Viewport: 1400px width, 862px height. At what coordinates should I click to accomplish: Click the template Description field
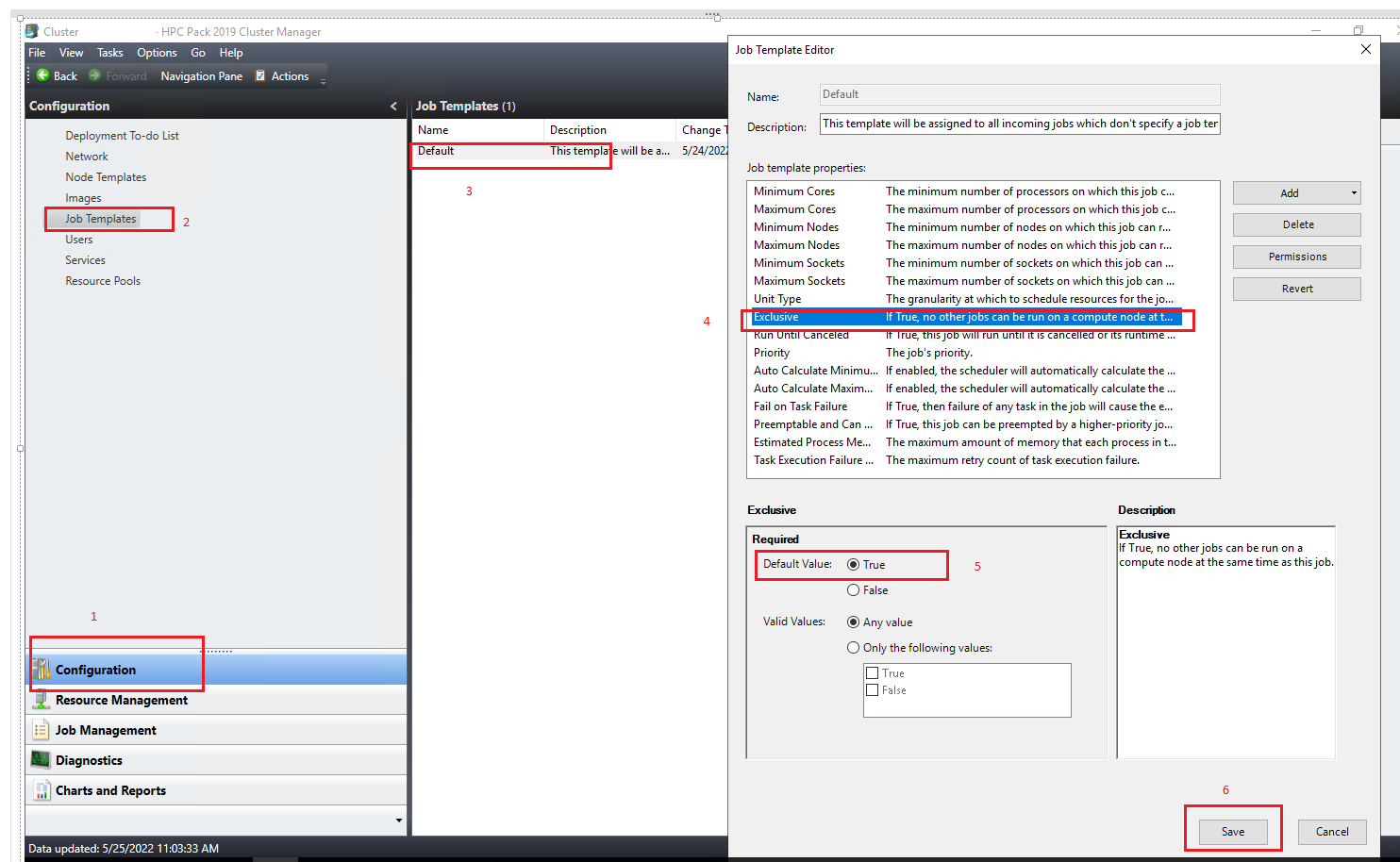click(1020, 124)
